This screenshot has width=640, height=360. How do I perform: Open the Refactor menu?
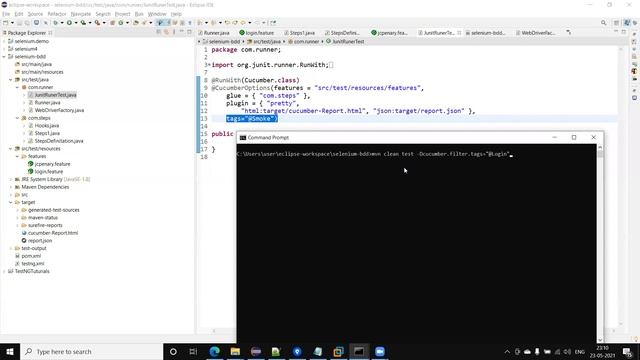pos(57,14)
